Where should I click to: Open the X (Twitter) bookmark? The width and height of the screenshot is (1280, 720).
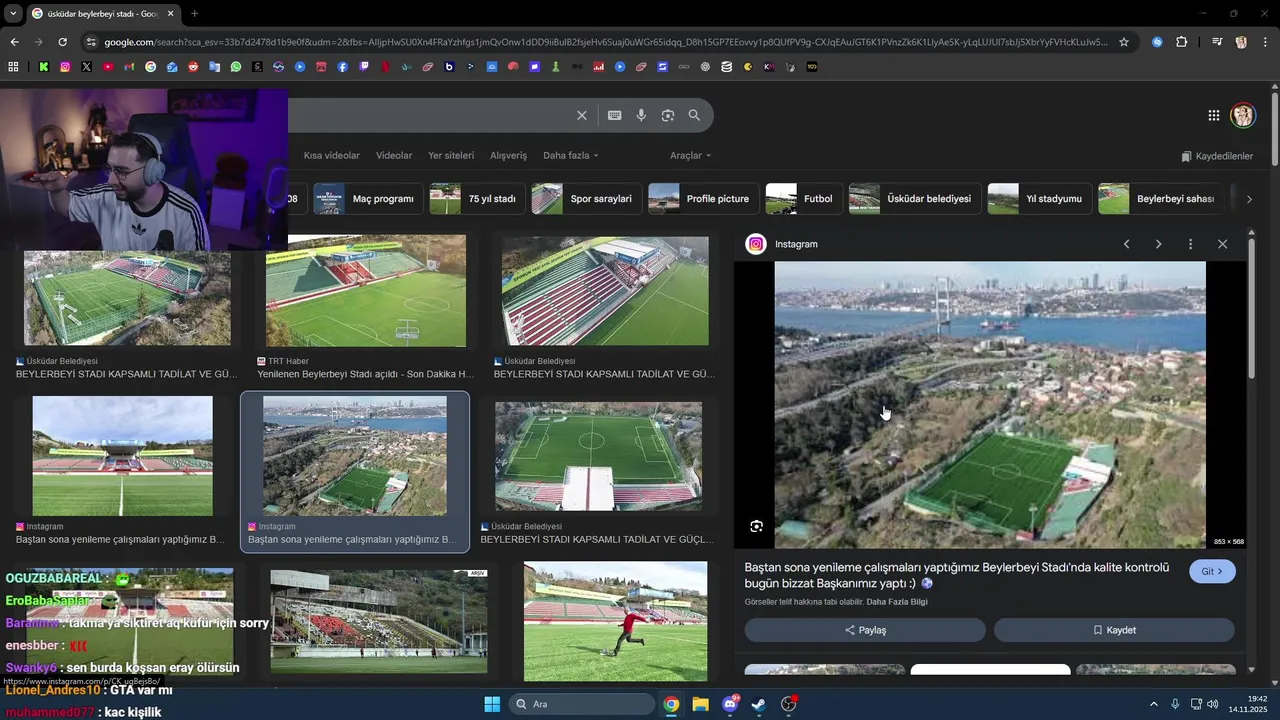[x=86, y=67]
